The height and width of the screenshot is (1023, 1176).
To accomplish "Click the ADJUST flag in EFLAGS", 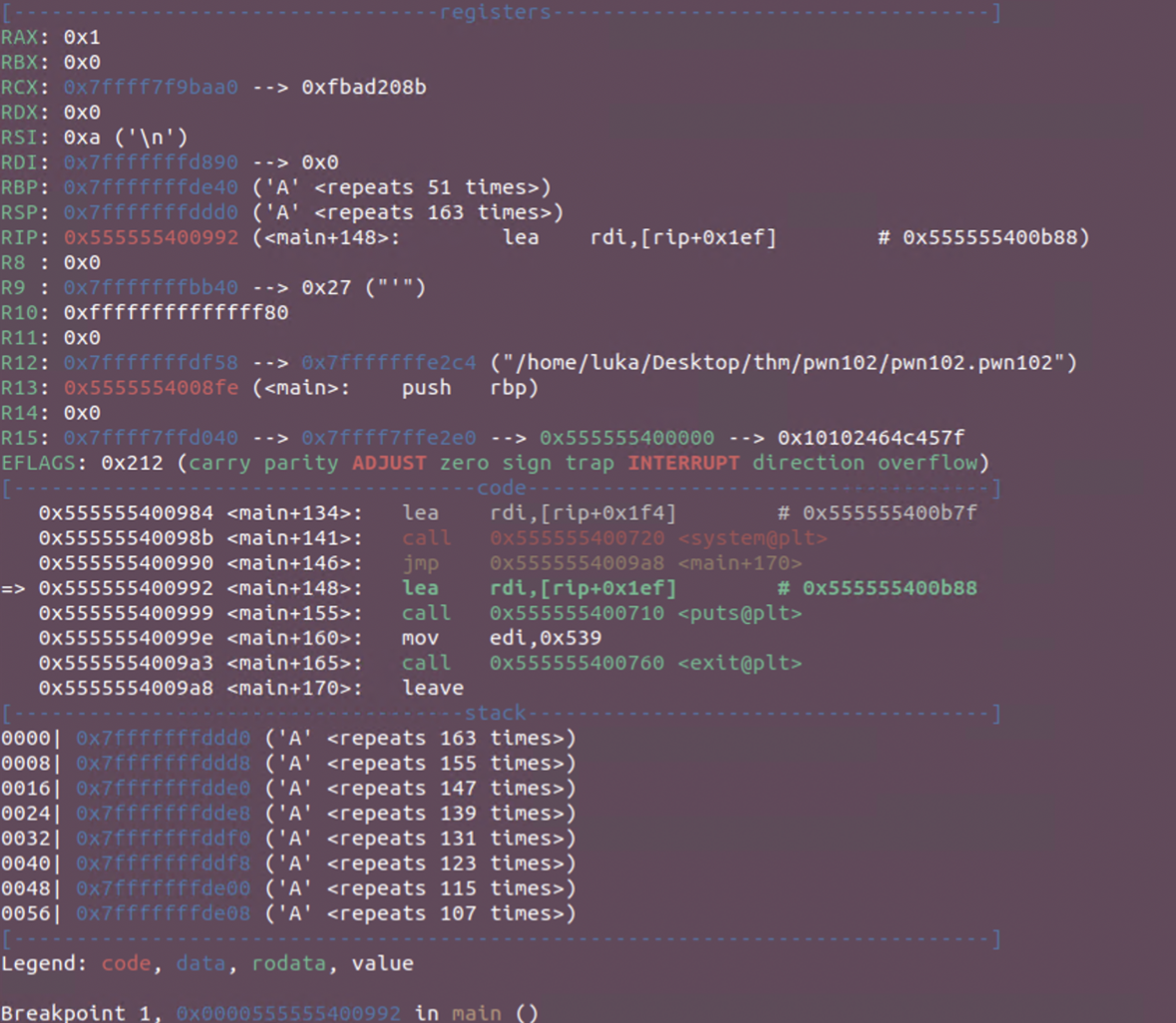I will [x=388, y=463].
